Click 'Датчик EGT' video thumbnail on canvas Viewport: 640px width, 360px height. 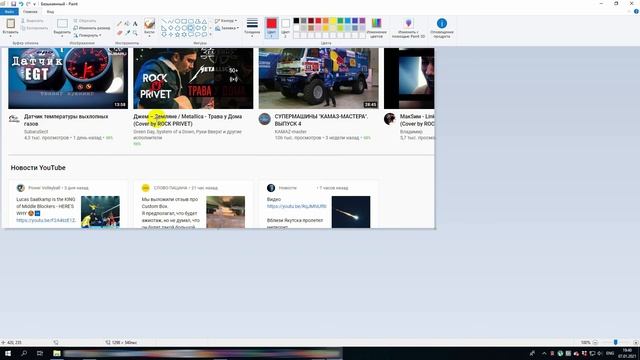[x=68, y=78]
